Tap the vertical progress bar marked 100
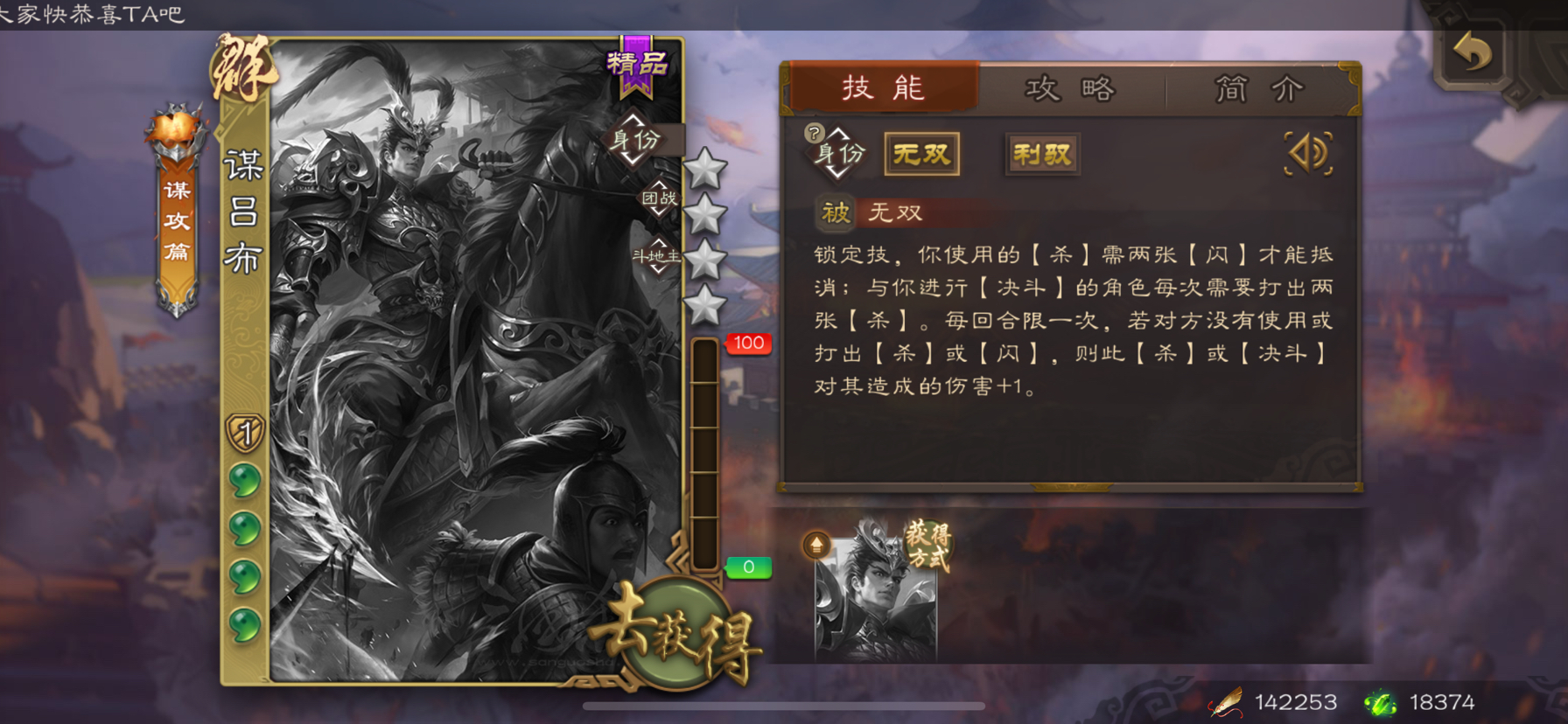The width and height of the screenshot is (1568, 724). click(x=704, y=455)
